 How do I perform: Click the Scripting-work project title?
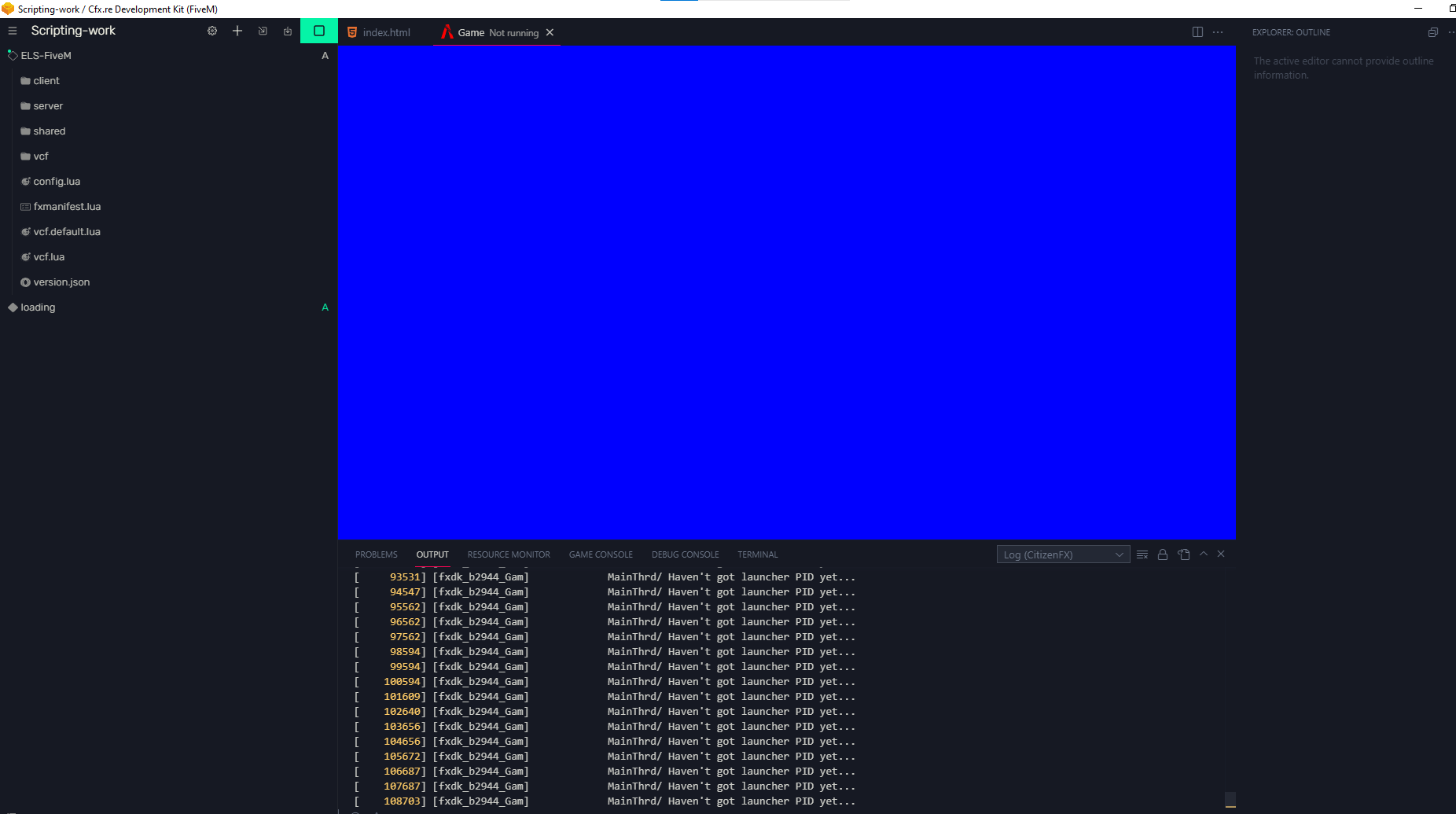[73, 31]
